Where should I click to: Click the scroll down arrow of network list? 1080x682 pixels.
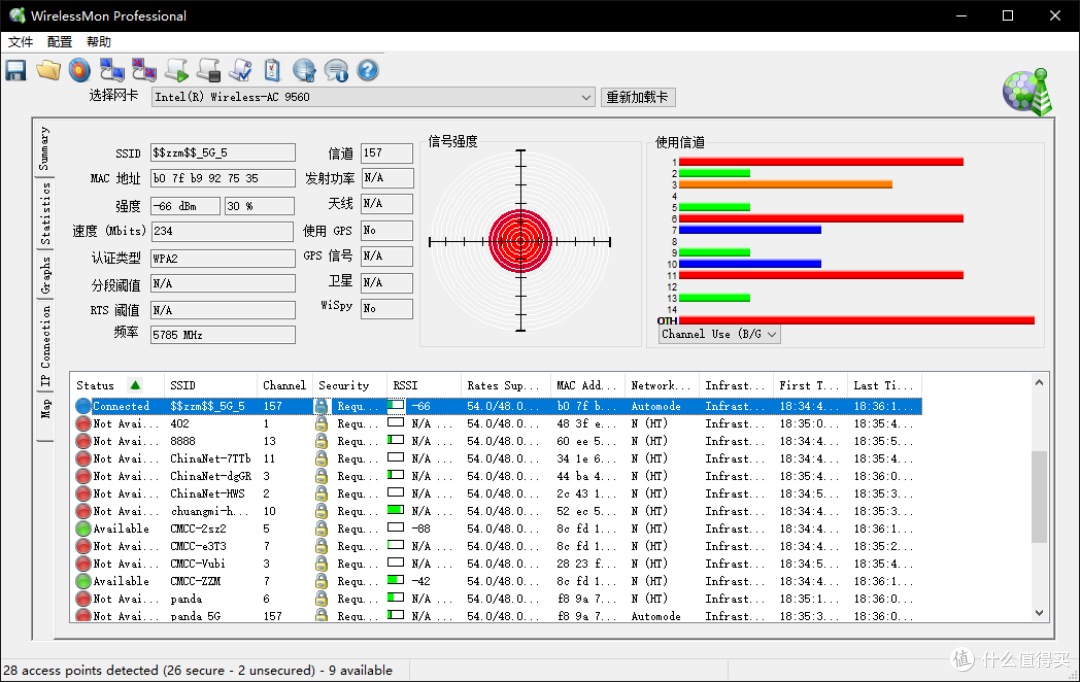[1039, 612]
